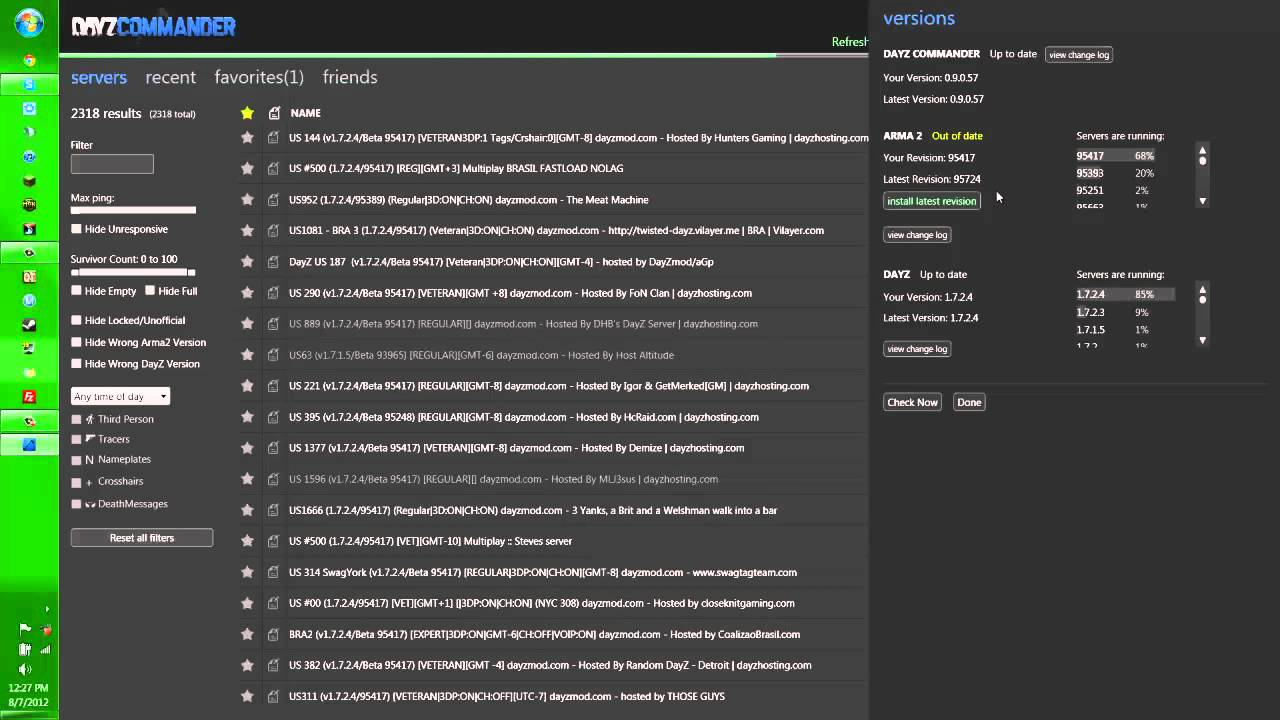Click the Survivor Count range slider
Viewport: 1280px width, 720px height.
coord(133,272)
